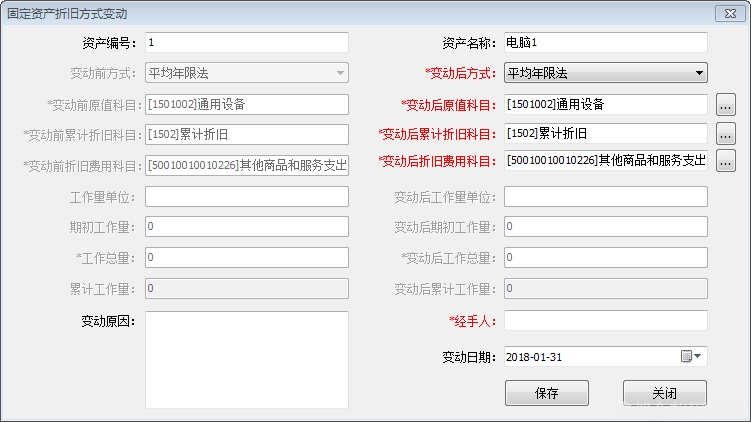Click the 变动日期 date field

click(x=590, y=357)
